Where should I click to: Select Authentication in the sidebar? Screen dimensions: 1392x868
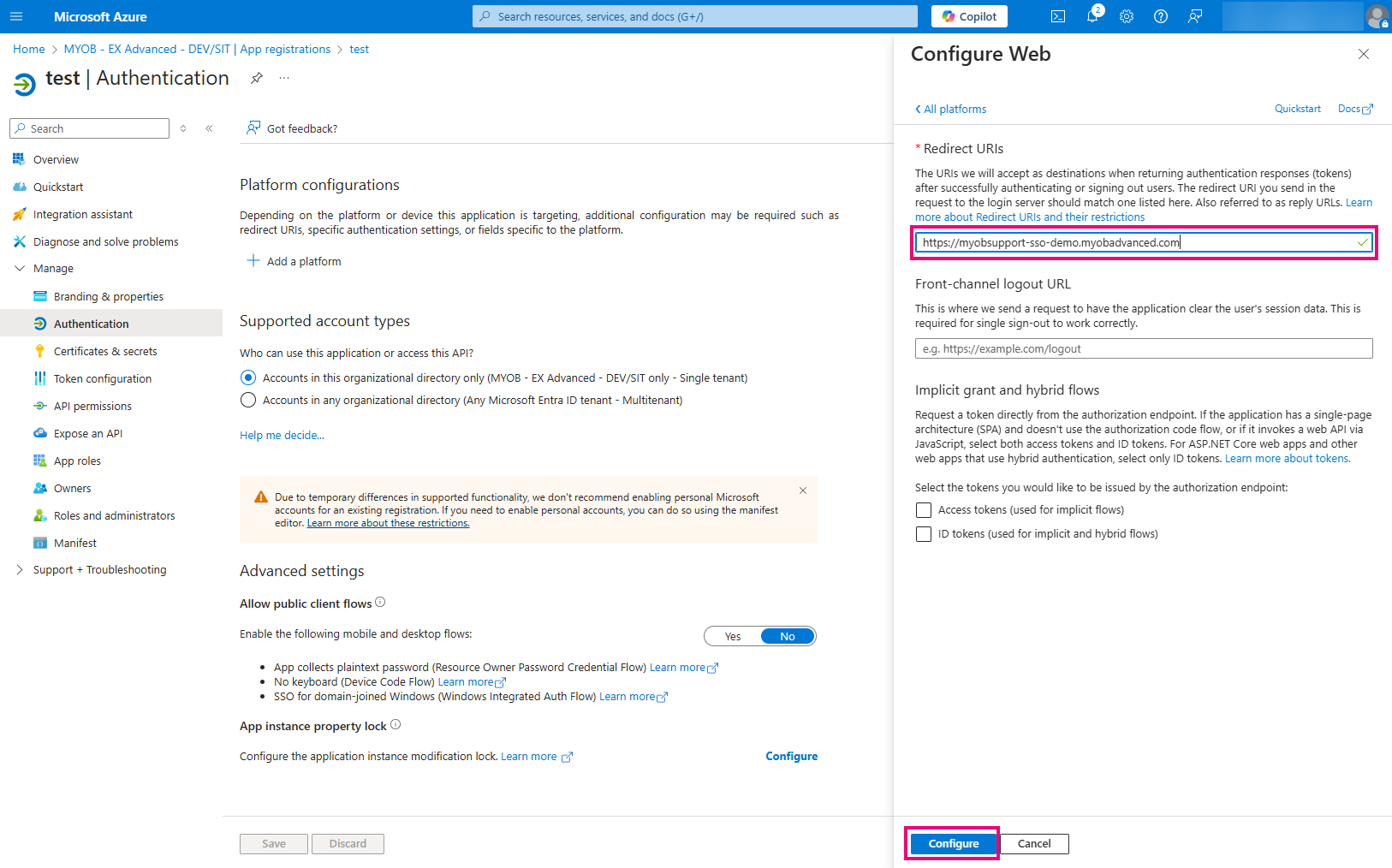point(111,324)
